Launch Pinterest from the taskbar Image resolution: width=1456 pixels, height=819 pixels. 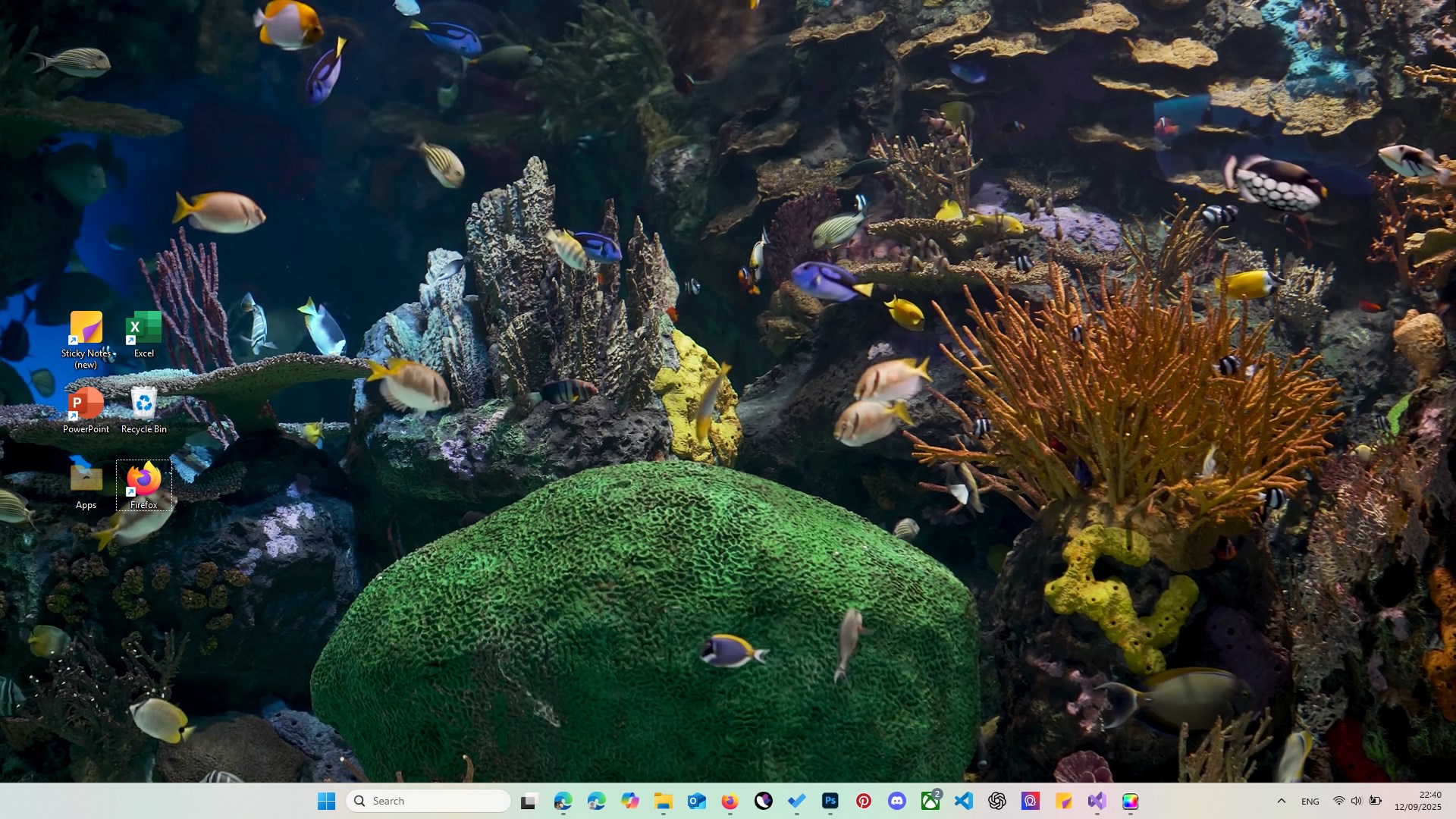(x=864, y=801)
